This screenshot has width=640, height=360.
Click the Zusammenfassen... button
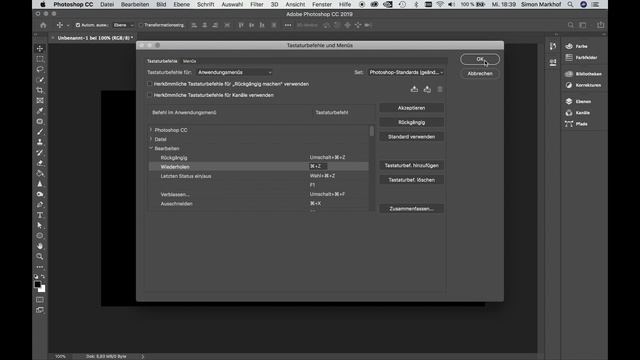[411, 209]
